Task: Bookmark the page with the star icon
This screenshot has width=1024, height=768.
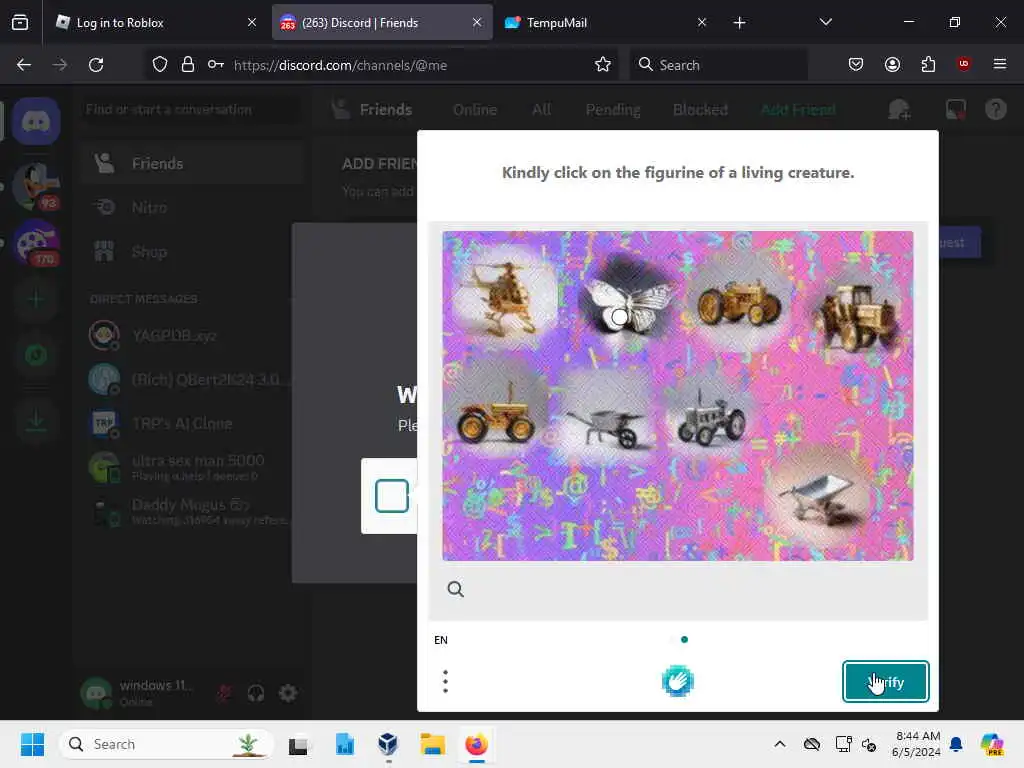Action: [603, 65]
